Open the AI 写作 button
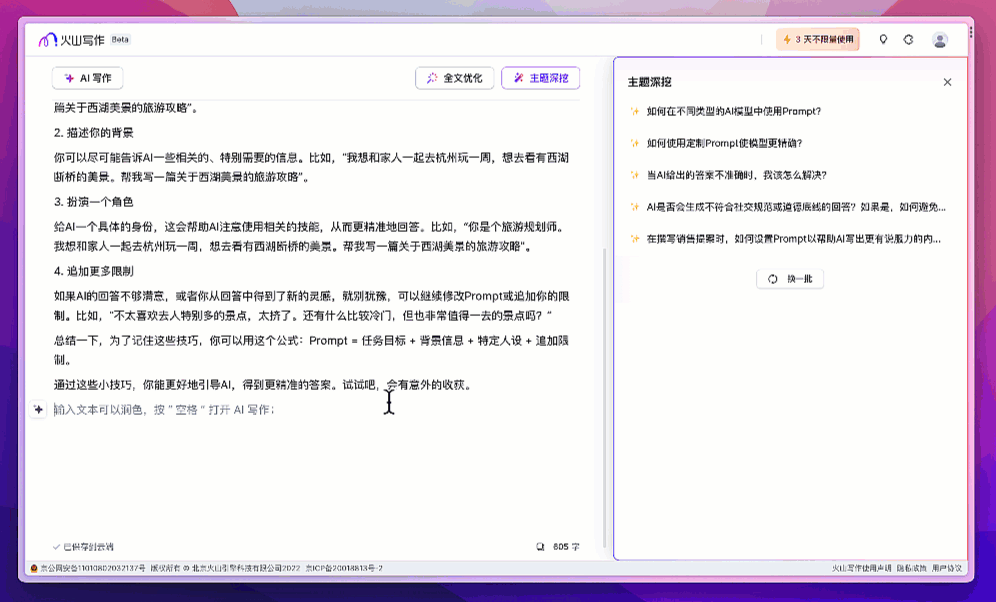This screenshot has height=602, width=996. click(88, 78)
